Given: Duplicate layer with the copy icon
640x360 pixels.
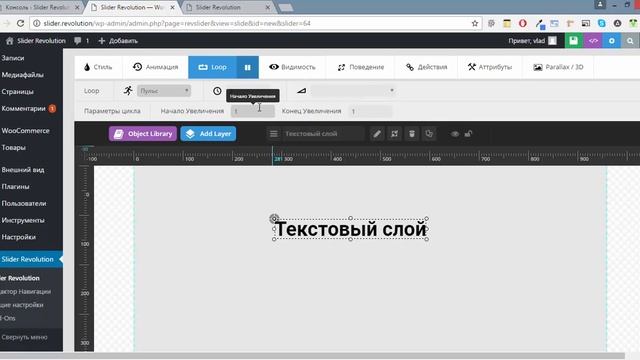Looking at the screenshot, I should click(429, 133).
